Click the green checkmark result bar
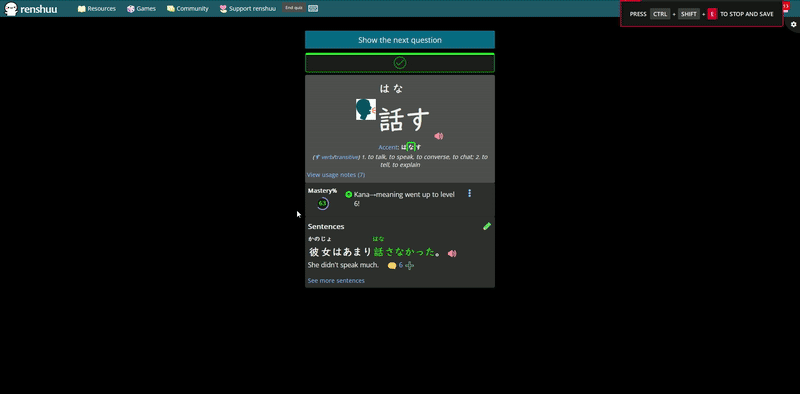Viewport: 800px width, 394px height. coord(400,63)
